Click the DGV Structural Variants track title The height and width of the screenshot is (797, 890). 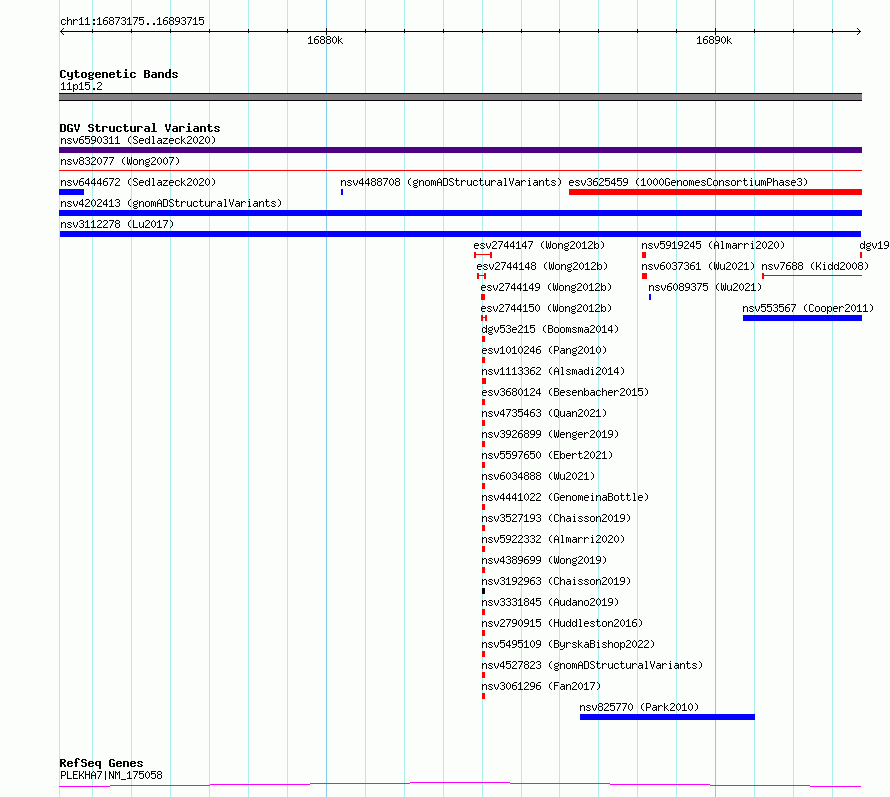point(140,128)
